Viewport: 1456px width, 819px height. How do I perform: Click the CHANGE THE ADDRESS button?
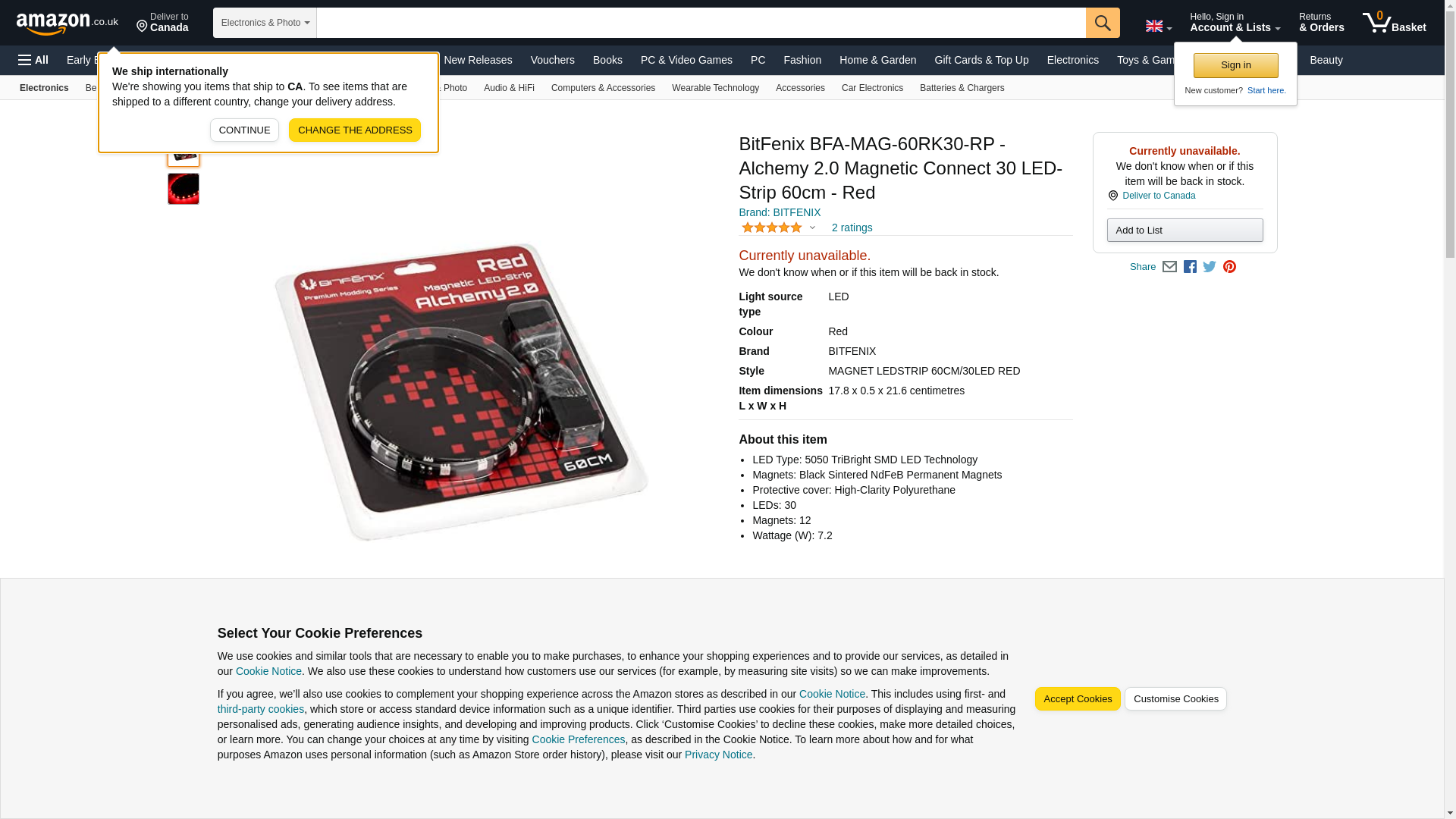point(355,130)
